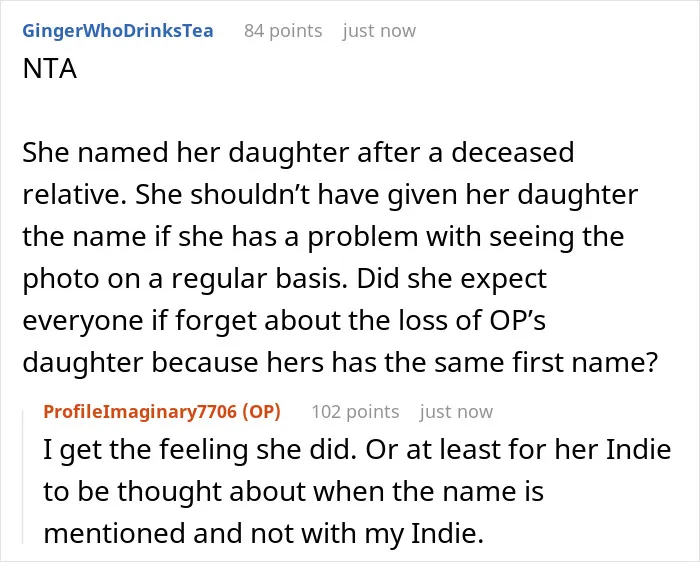Viewport: 700px width, 562px height.
Task: Click the line 'relative. She shouldn't have given her daughter'
Action: [x=330, y=194]
